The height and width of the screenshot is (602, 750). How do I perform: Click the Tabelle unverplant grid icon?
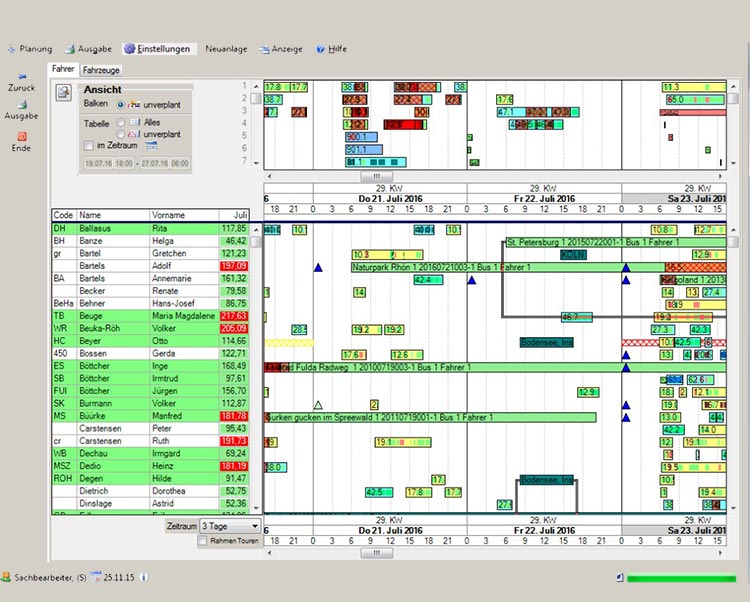coord(135,134)
